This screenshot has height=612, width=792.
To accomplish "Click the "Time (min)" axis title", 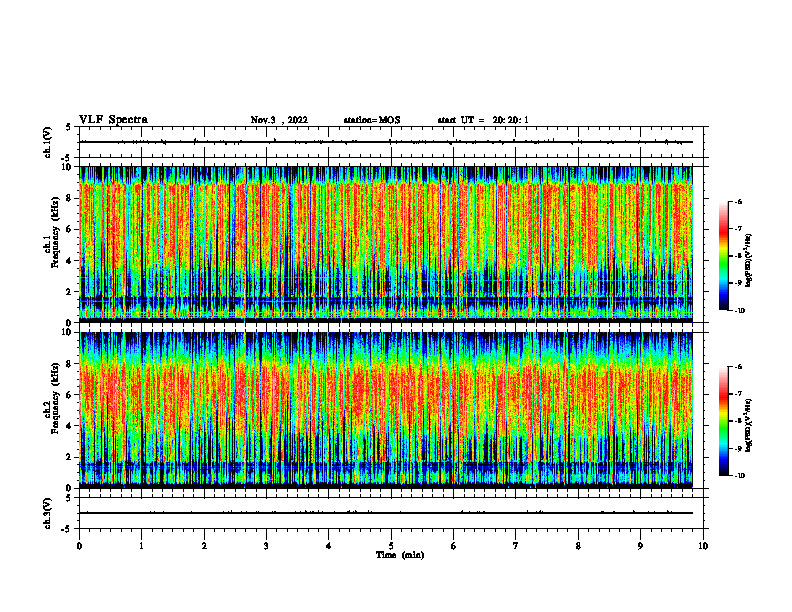I will coord(400,555).
